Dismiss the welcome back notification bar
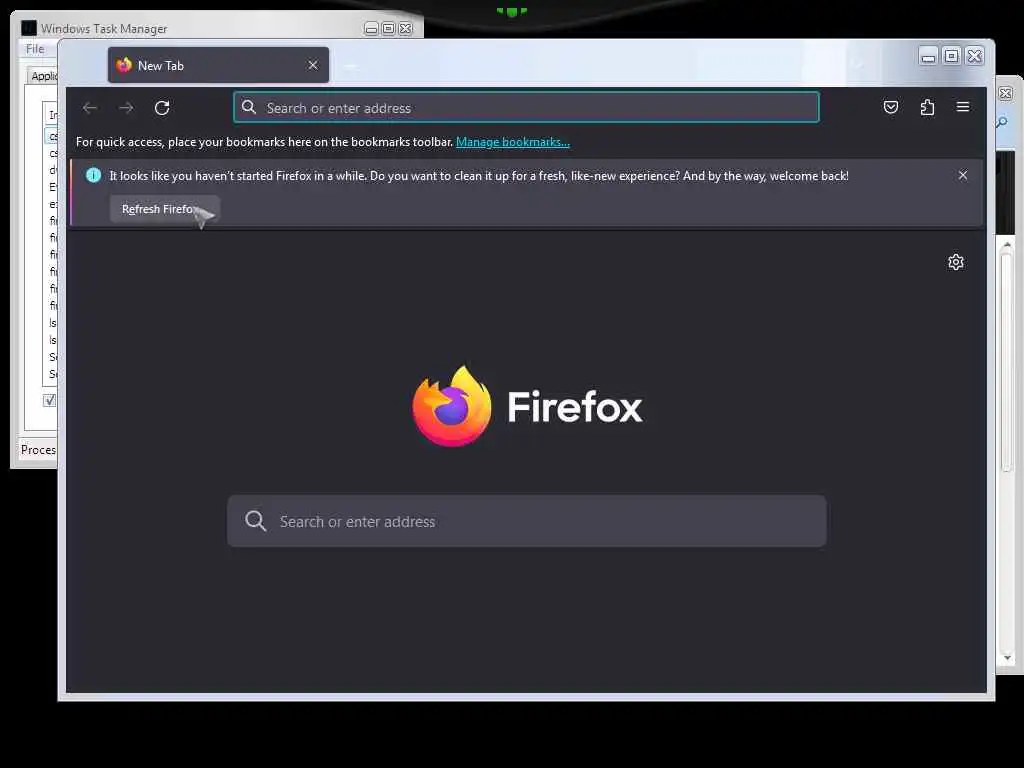This screenshot has height=768, width=1024. pyautogui.click(x=963, y=175)
